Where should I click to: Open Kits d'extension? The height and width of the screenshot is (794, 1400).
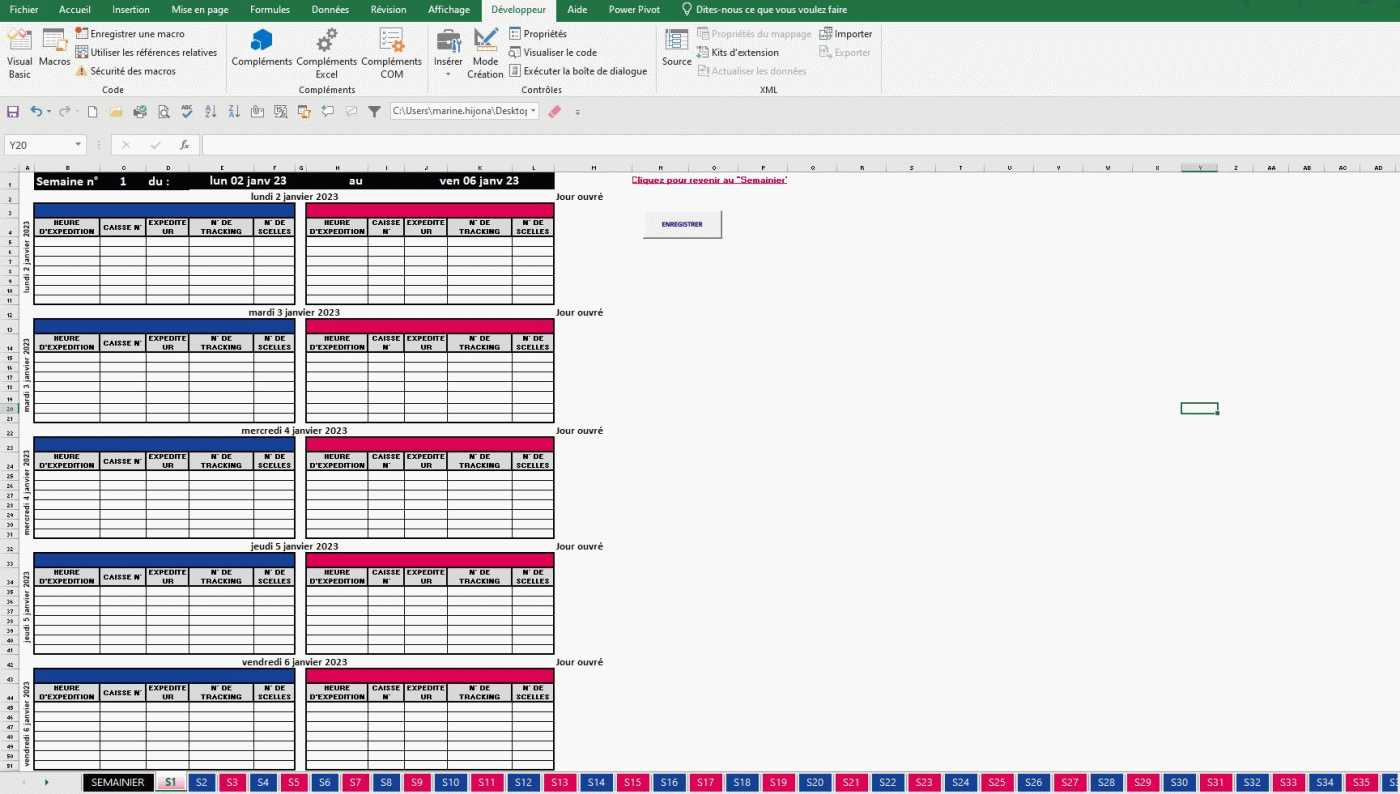[x=738, y=52]
